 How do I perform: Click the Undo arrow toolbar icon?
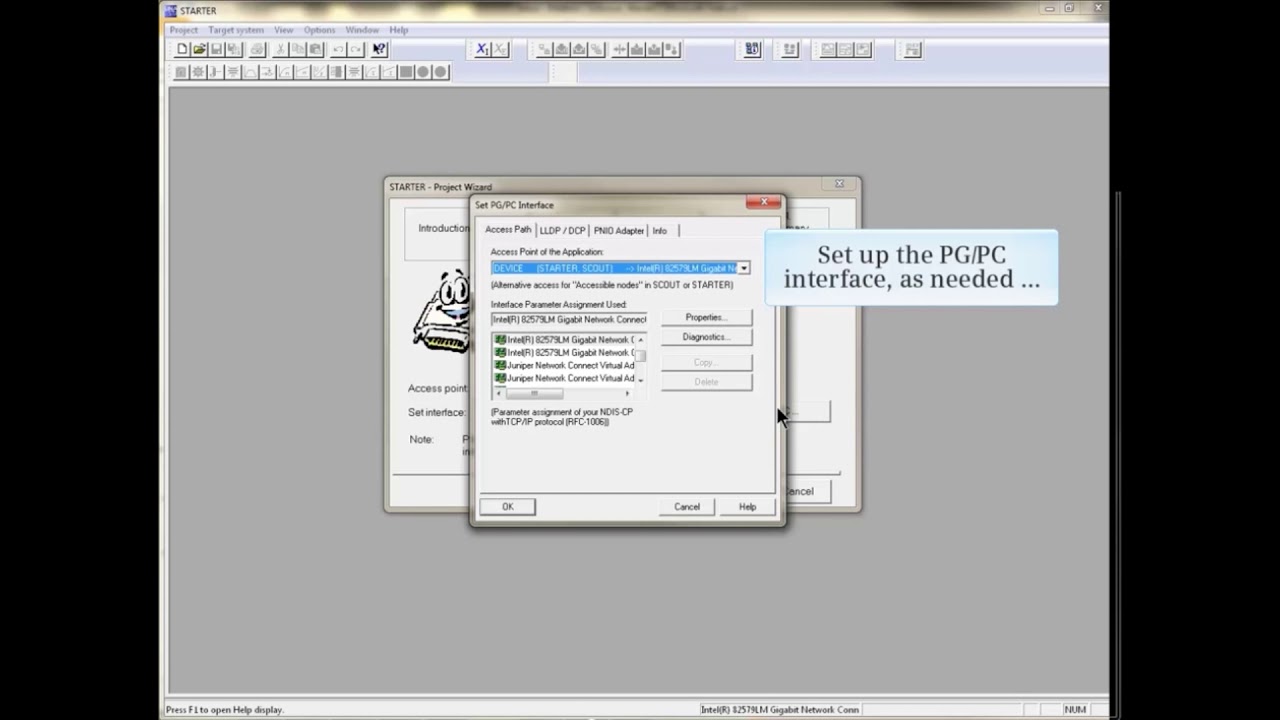[338, 49]
